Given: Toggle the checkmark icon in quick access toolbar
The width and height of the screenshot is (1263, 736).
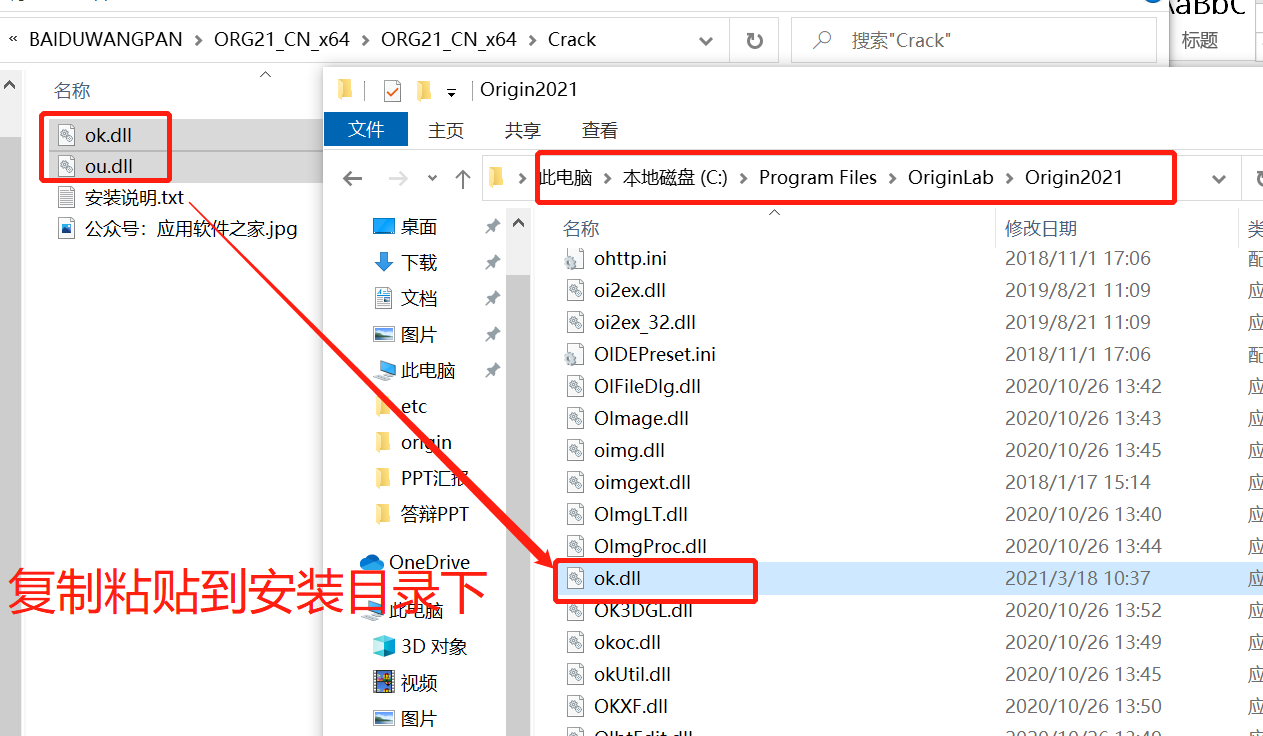Looking at the screenshot, I should click(393, 89).
